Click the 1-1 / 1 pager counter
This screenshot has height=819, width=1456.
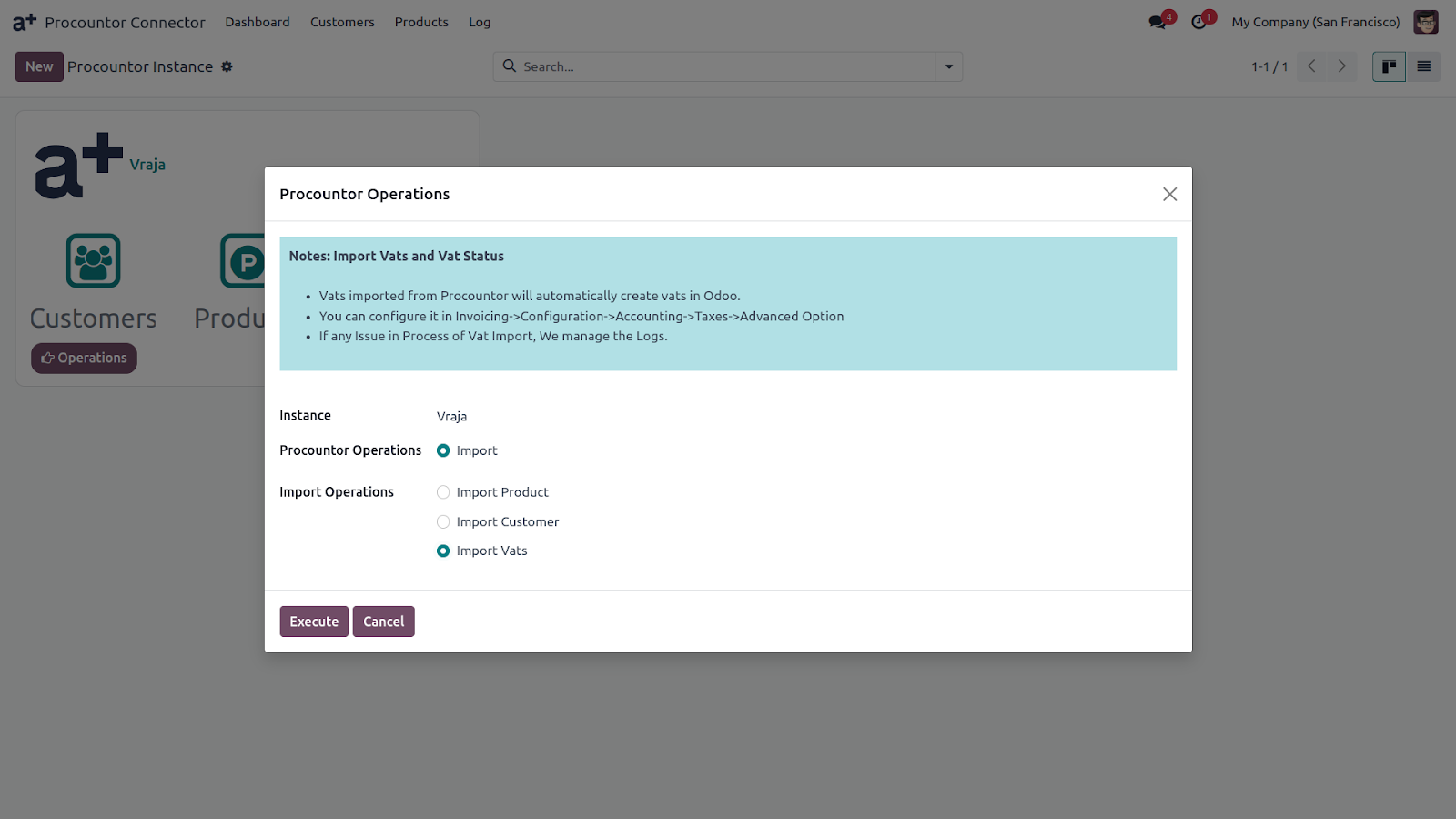[1269, 66]
